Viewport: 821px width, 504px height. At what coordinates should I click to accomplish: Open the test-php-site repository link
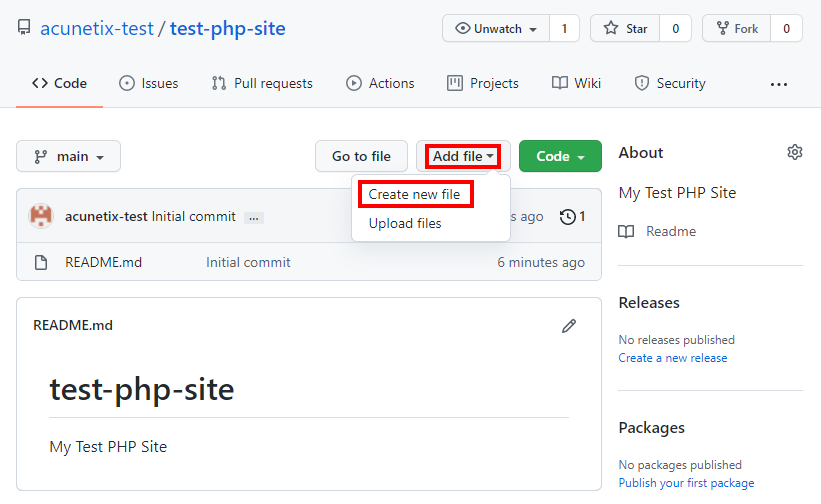pyautogui.click(x=228, y=28)
